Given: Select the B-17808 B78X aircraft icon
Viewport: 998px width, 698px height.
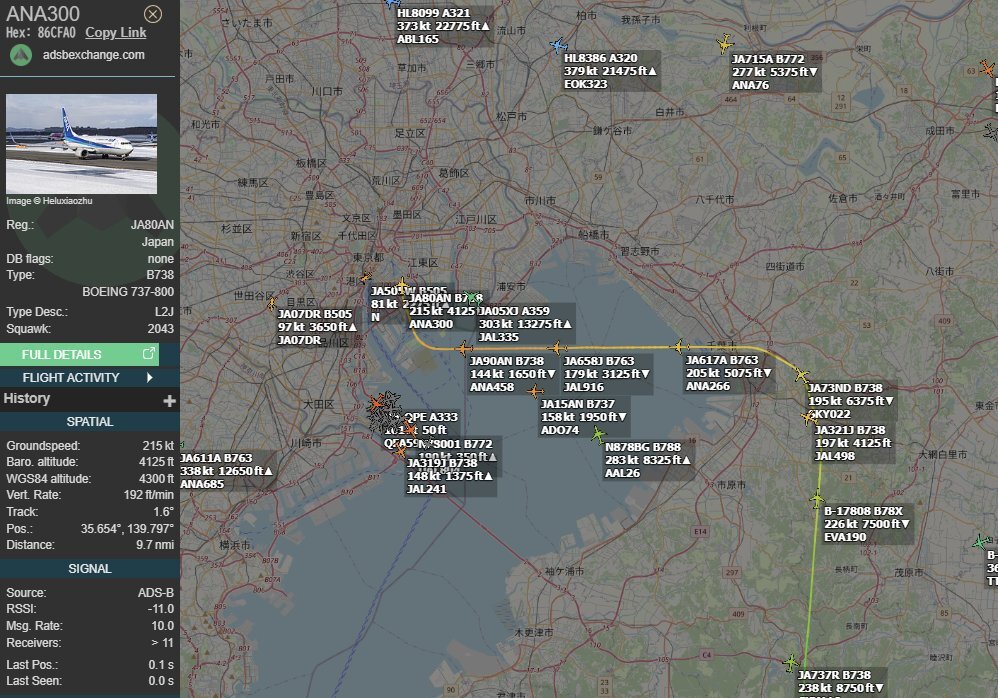Looking at the screenshot, I should (x=817, y=499).
